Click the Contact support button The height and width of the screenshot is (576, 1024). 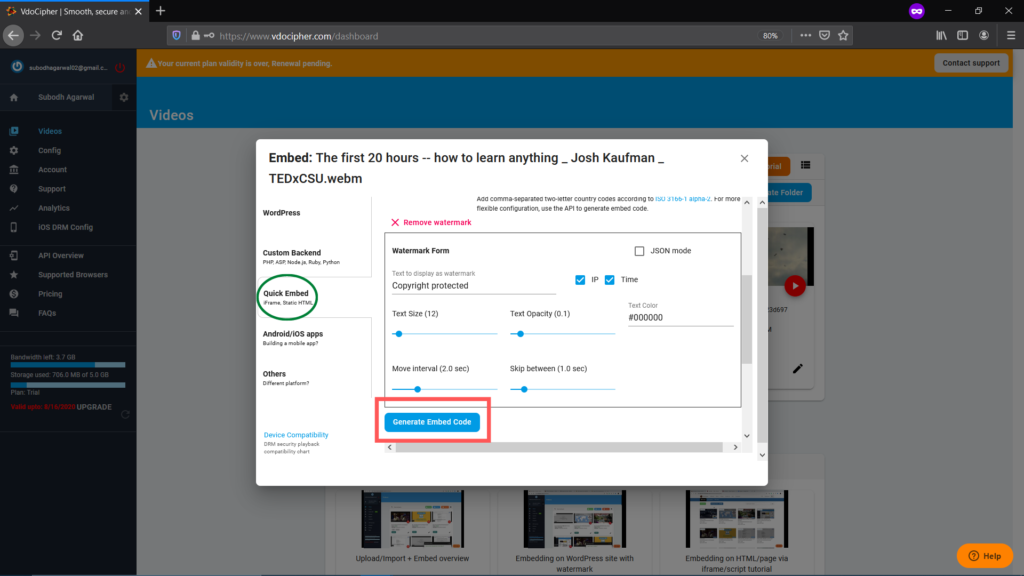[x=970, y=63]
